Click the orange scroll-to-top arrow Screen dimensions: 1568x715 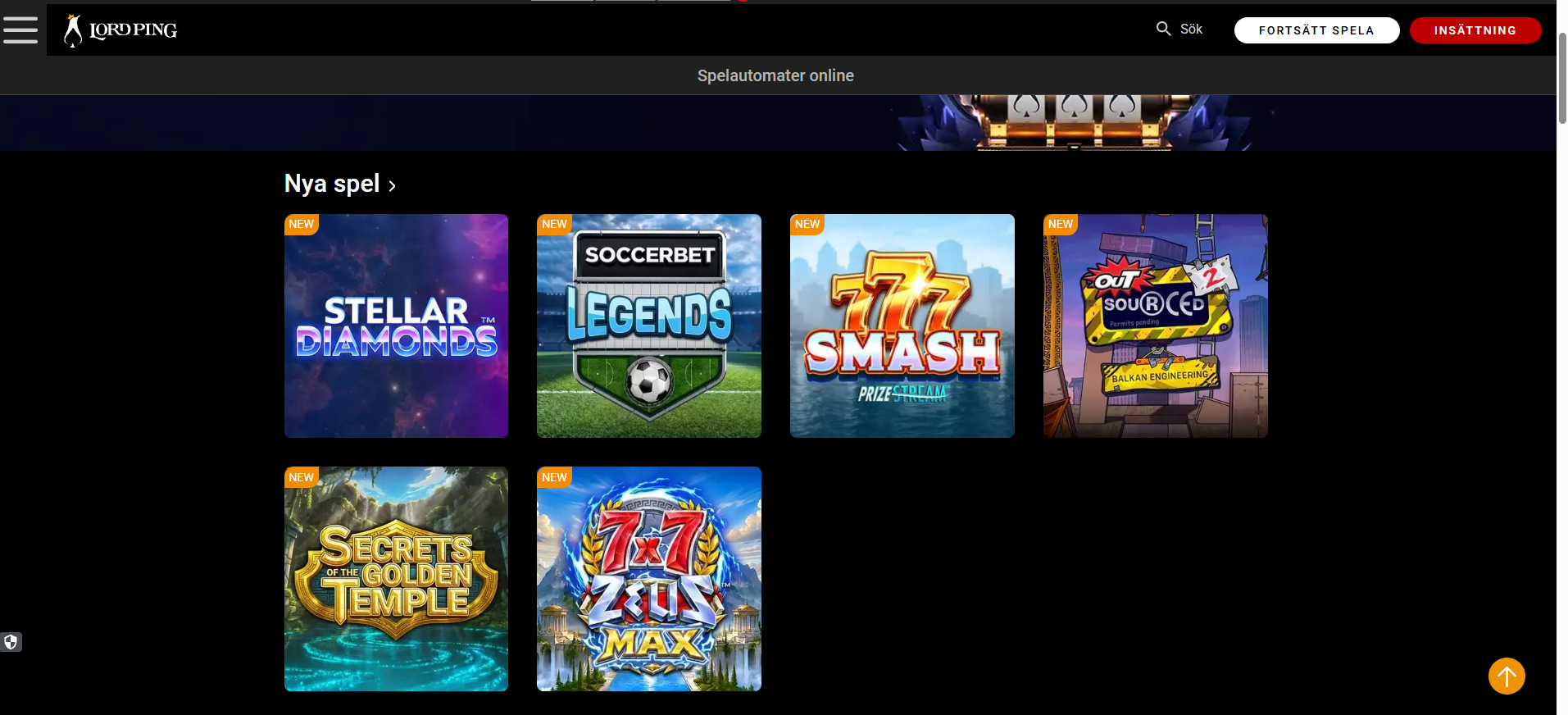tap(1507, 676)
